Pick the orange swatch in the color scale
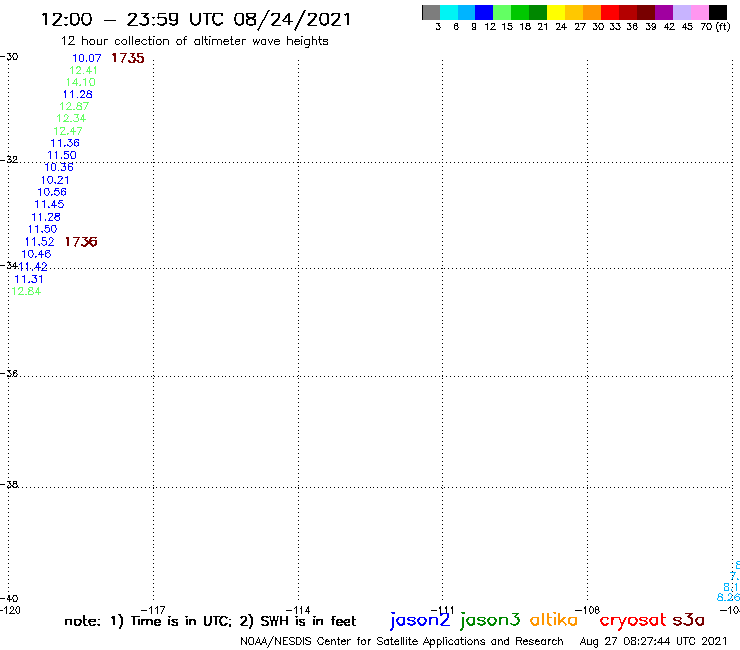 coord(592,12)
